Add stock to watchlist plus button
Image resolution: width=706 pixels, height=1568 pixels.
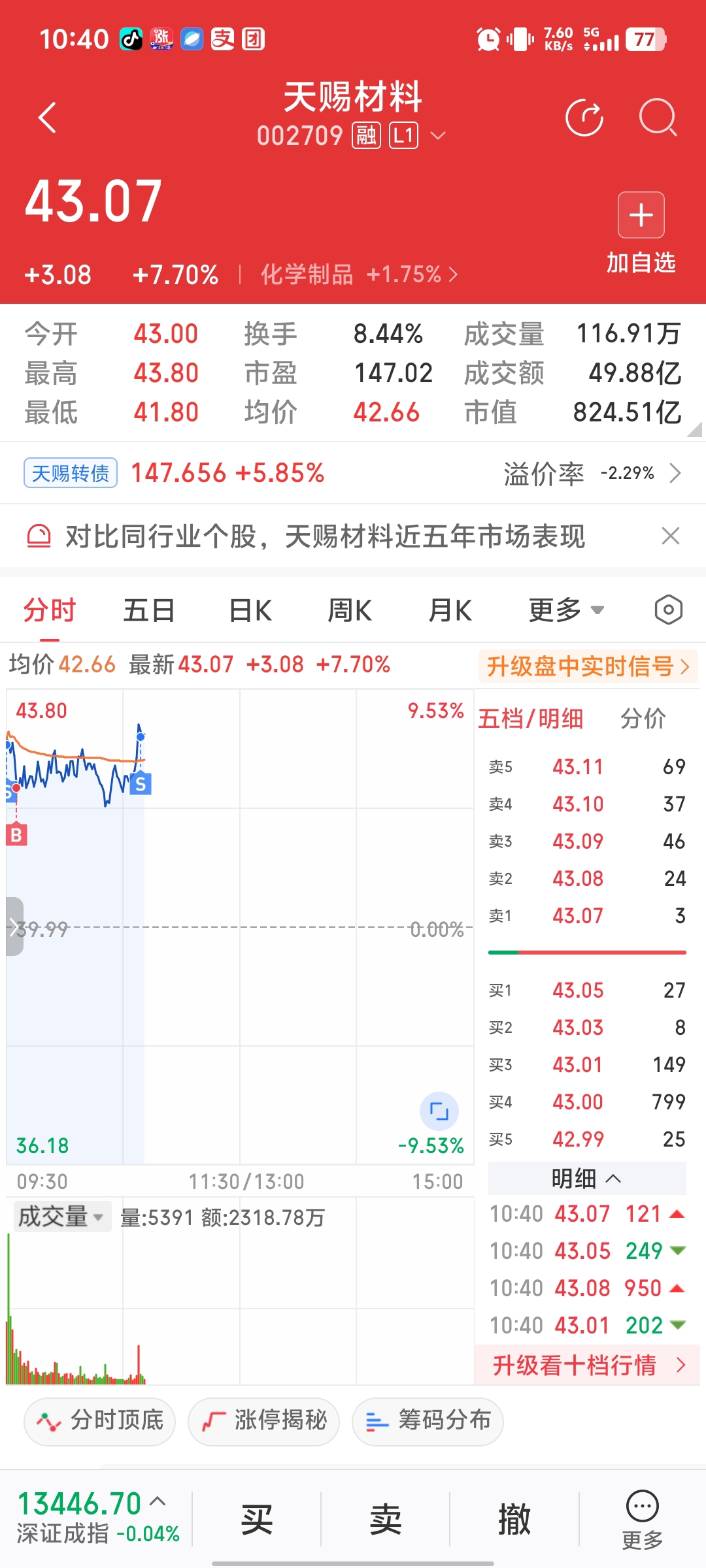tap(641, 215)
